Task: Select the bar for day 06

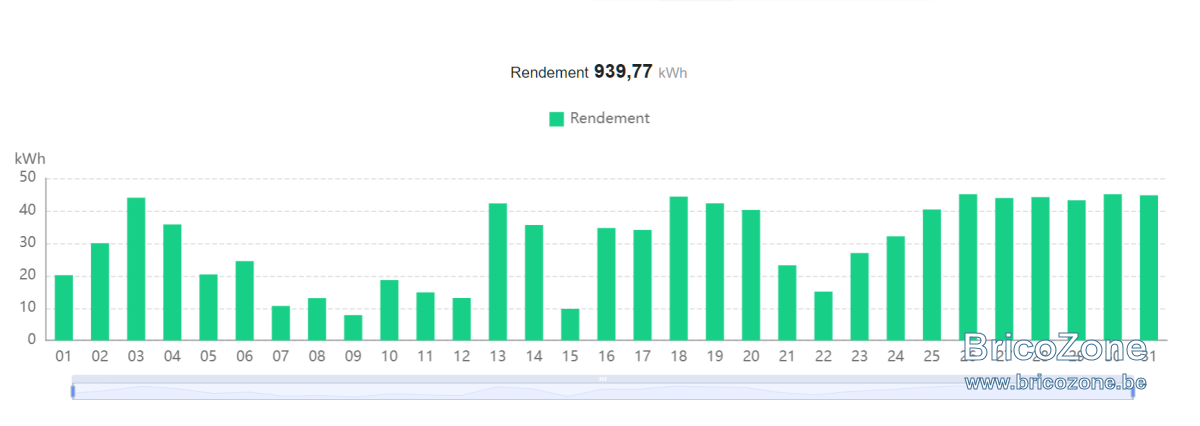Action: (245, 301)
